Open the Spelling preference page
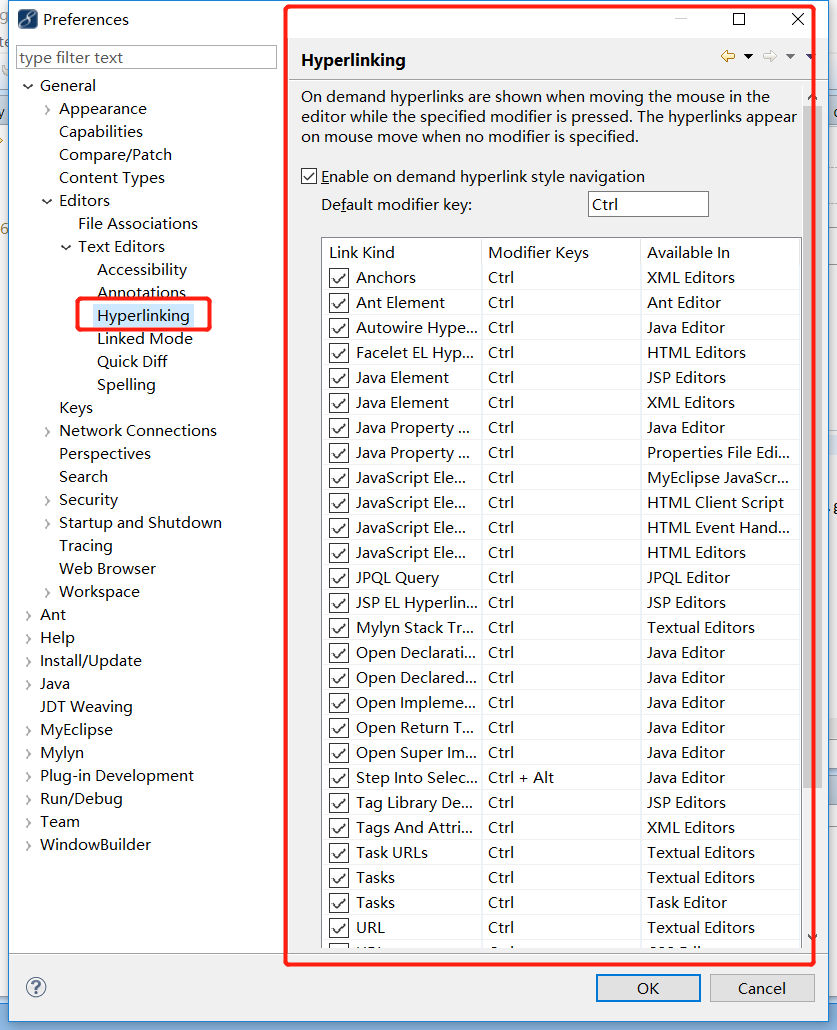 126,384
